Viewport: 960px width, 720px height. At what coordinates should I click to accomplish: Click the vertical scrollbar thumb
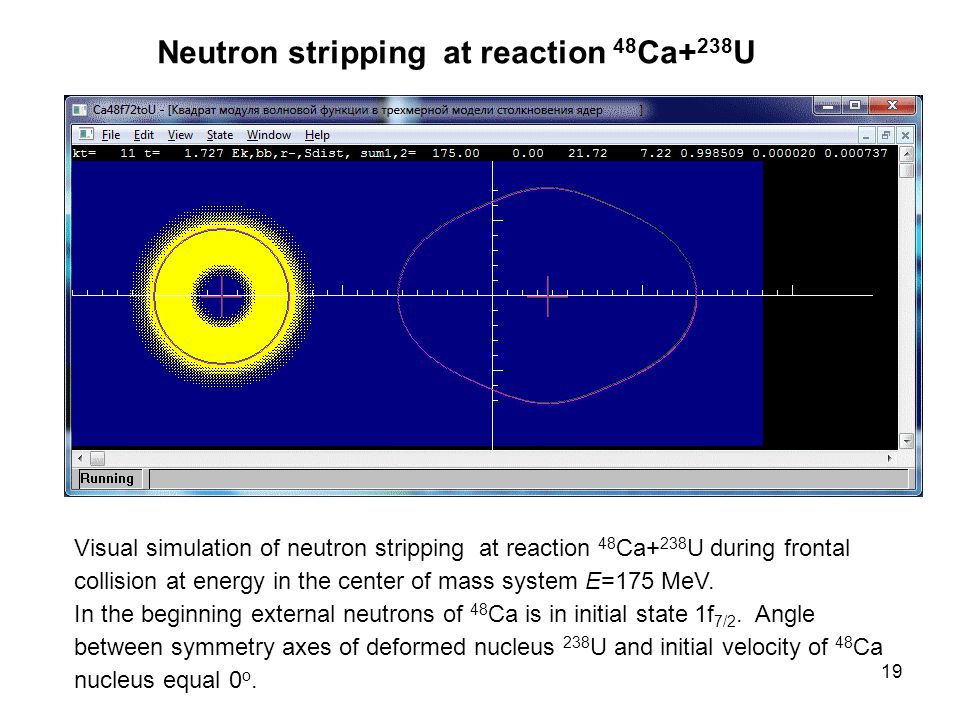(x=907, y=170)
